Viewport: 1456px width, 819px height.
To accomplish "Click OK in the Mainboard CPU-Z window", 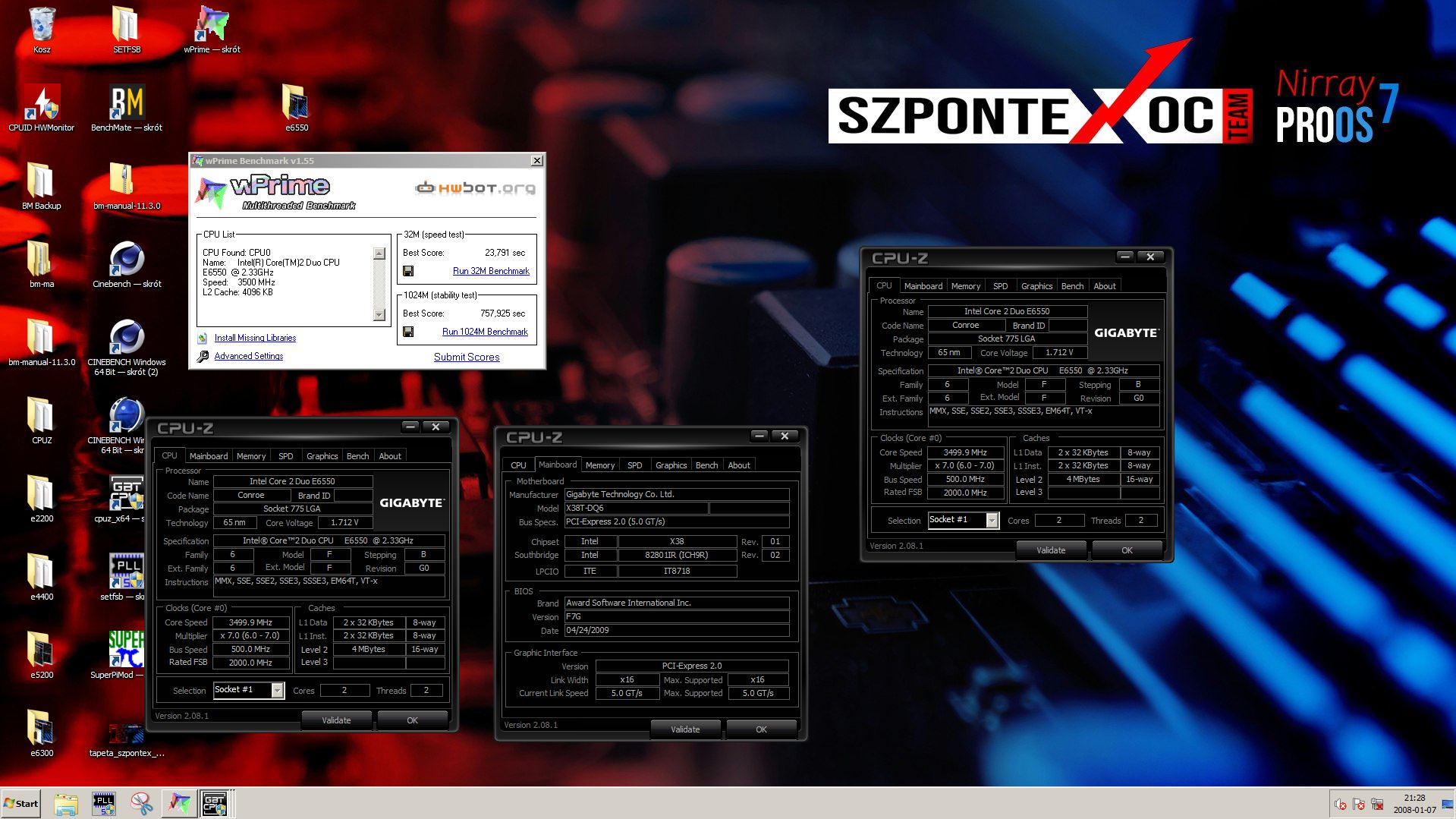I will pyautogui.click(x=761, y=729).
